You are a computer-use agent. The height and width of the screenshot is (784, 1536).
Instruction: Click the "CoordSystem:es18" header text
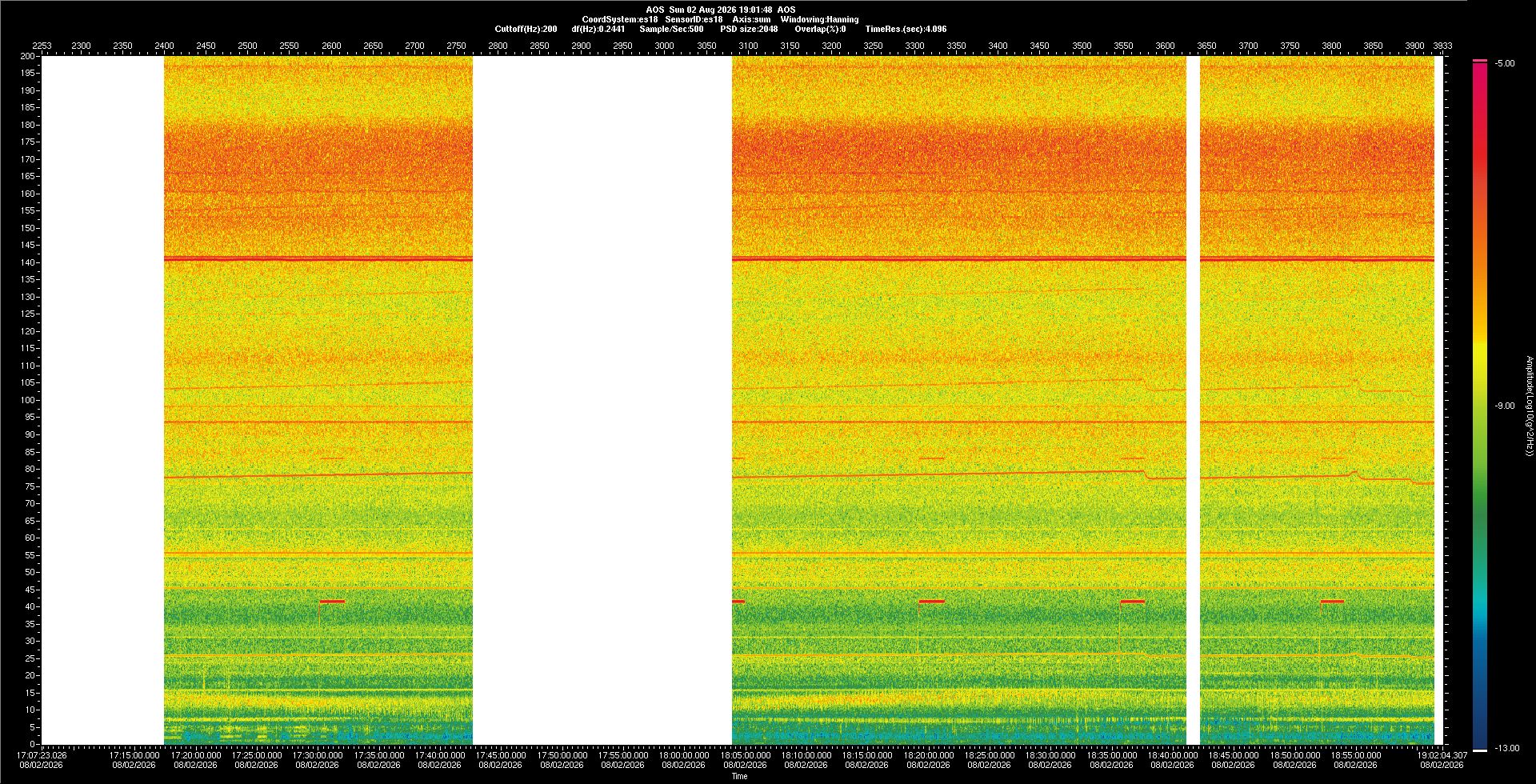620,19
